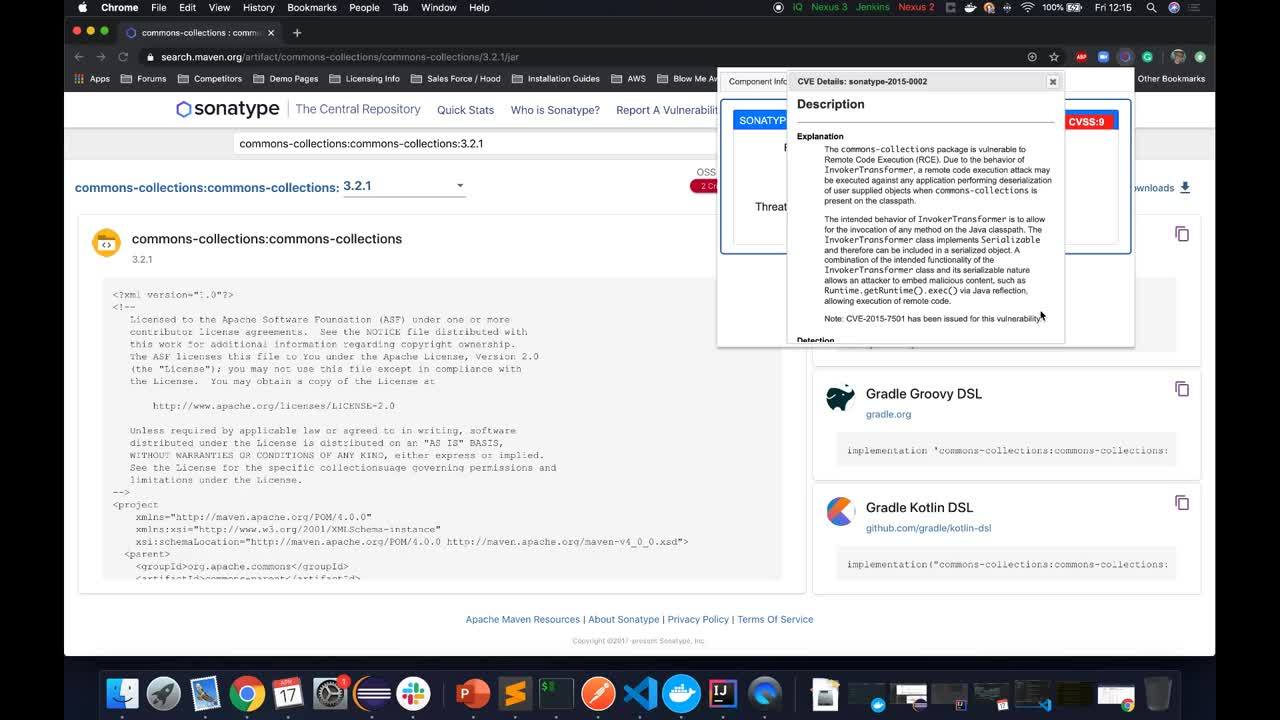Open the Demo Pages bookmark folder
Screen dimensions: 1280x720
tap(286, 79)
